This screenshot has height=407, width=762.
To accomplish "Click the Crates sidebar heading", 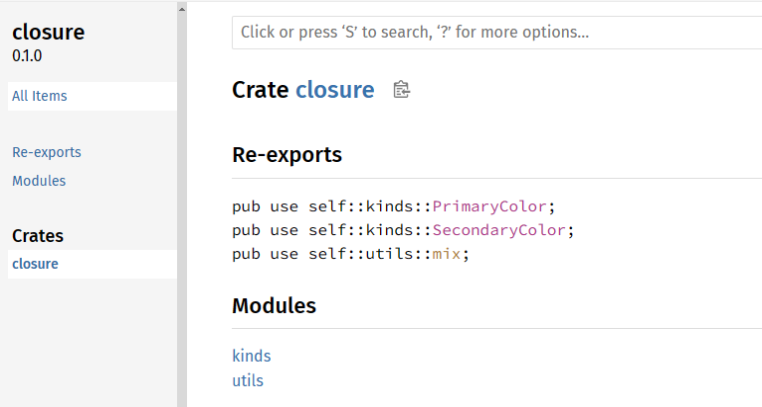I will click(38, 236).
